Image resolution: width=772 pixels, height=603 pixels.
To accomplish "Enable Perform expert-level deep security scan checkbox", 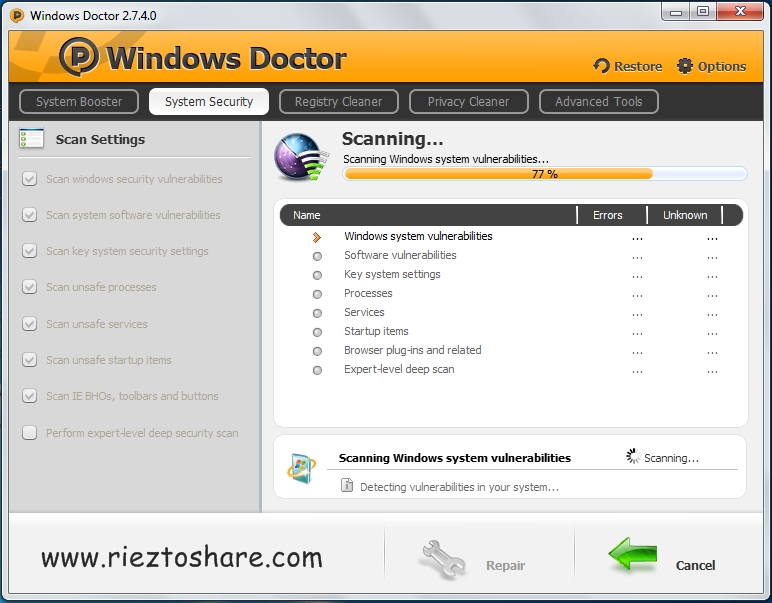I will pos(30,433).
